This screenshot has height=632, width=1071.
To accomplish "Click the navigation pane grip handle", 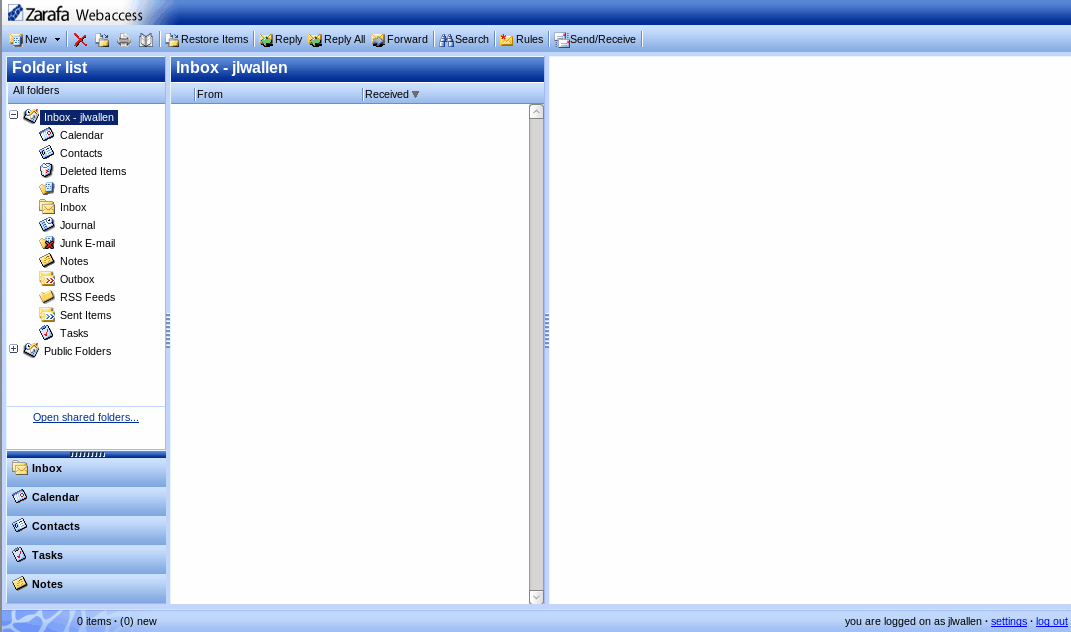I will pos(87,454).
